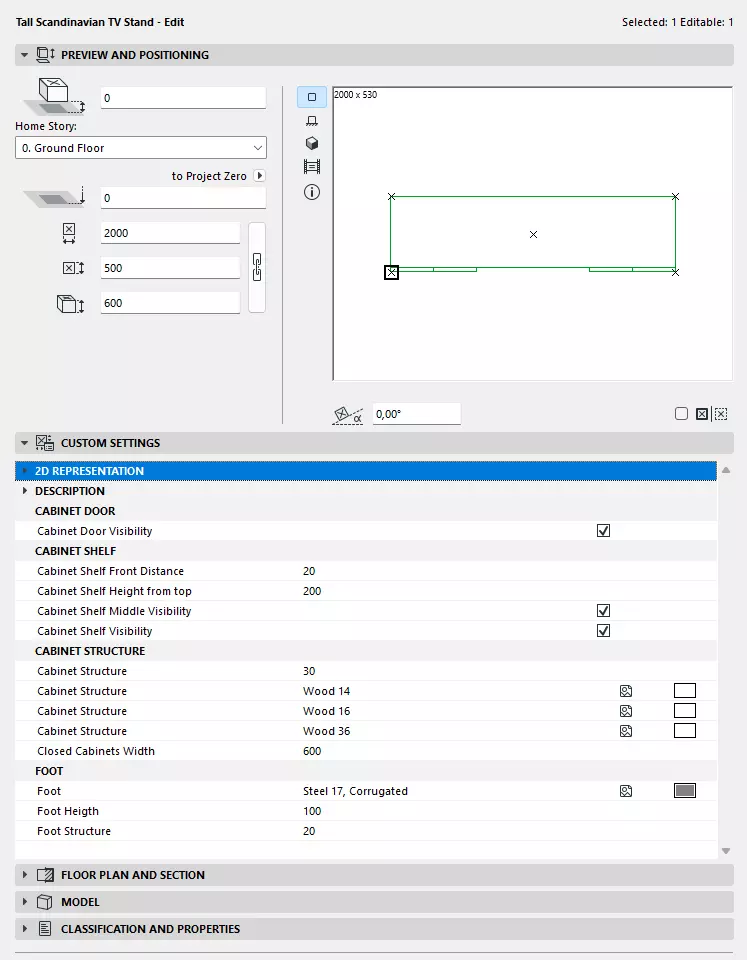Select the Cabinet Structure group header
The image size is (747, 960).
[x=366, y=651]
